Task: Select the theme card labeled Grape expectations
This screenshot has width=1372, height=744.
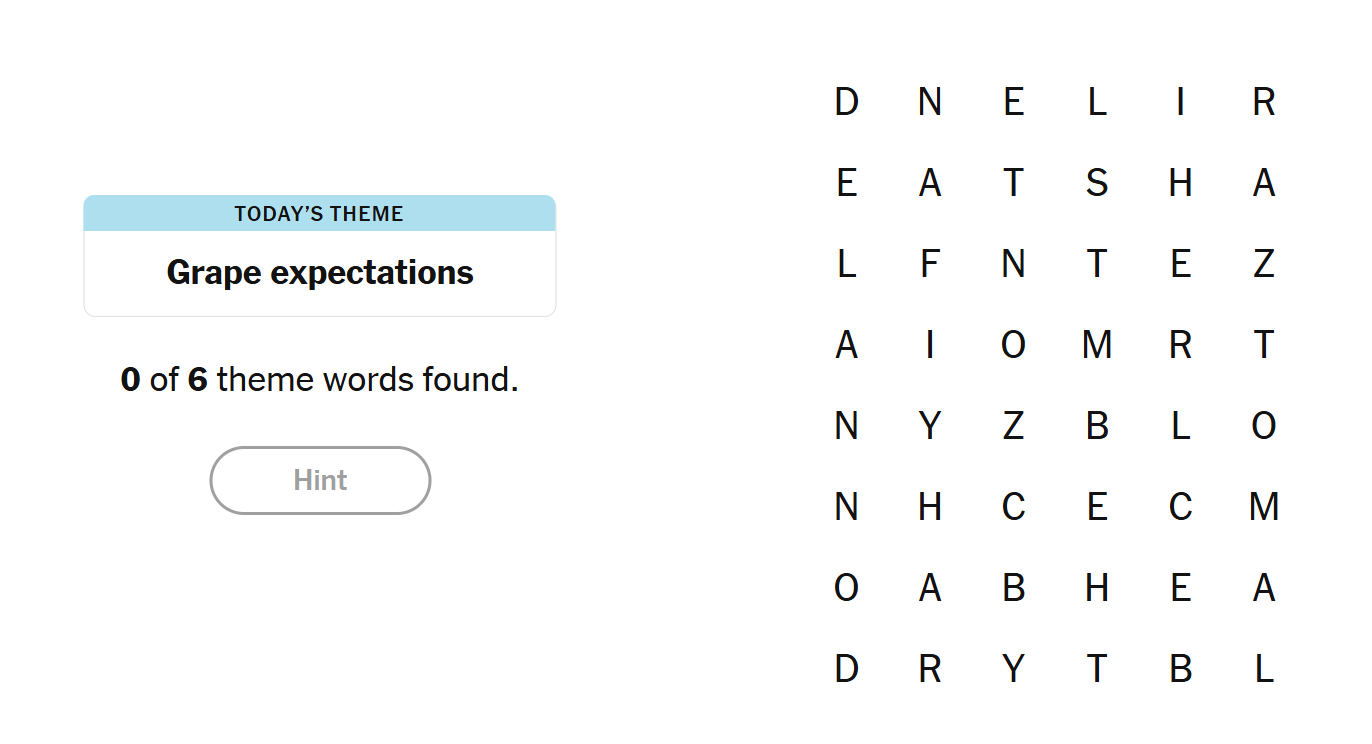Action: [320, 272]
